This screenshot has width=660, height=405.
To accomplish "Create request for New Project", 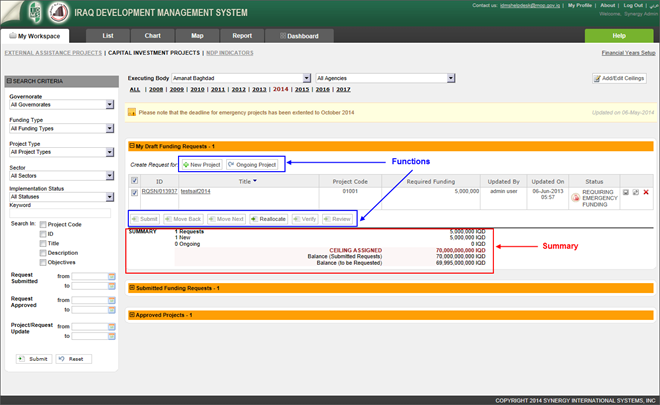I will click(x=202, y=165).
